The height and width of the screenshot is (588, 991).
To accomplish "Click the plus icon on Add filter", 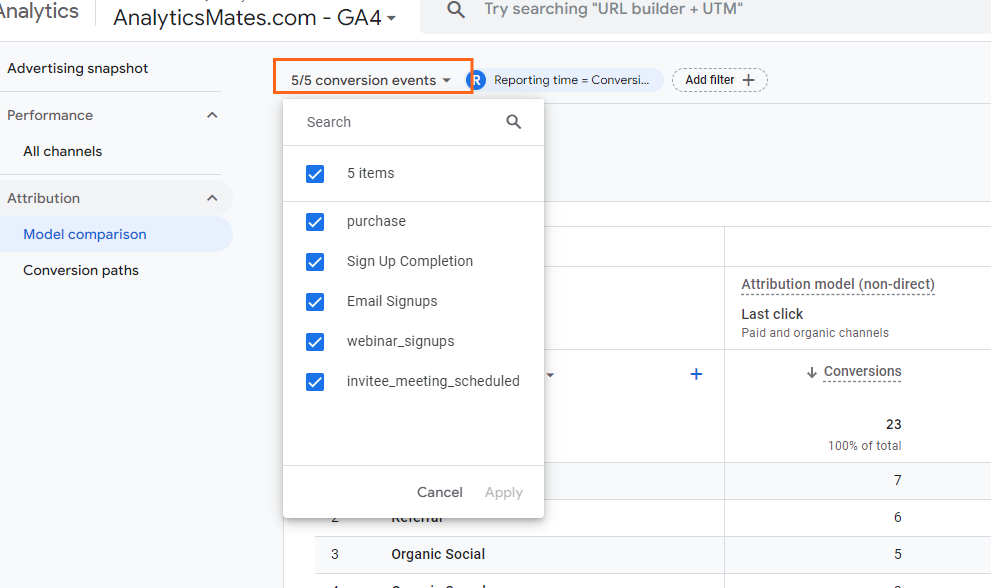I will (748, 80).
